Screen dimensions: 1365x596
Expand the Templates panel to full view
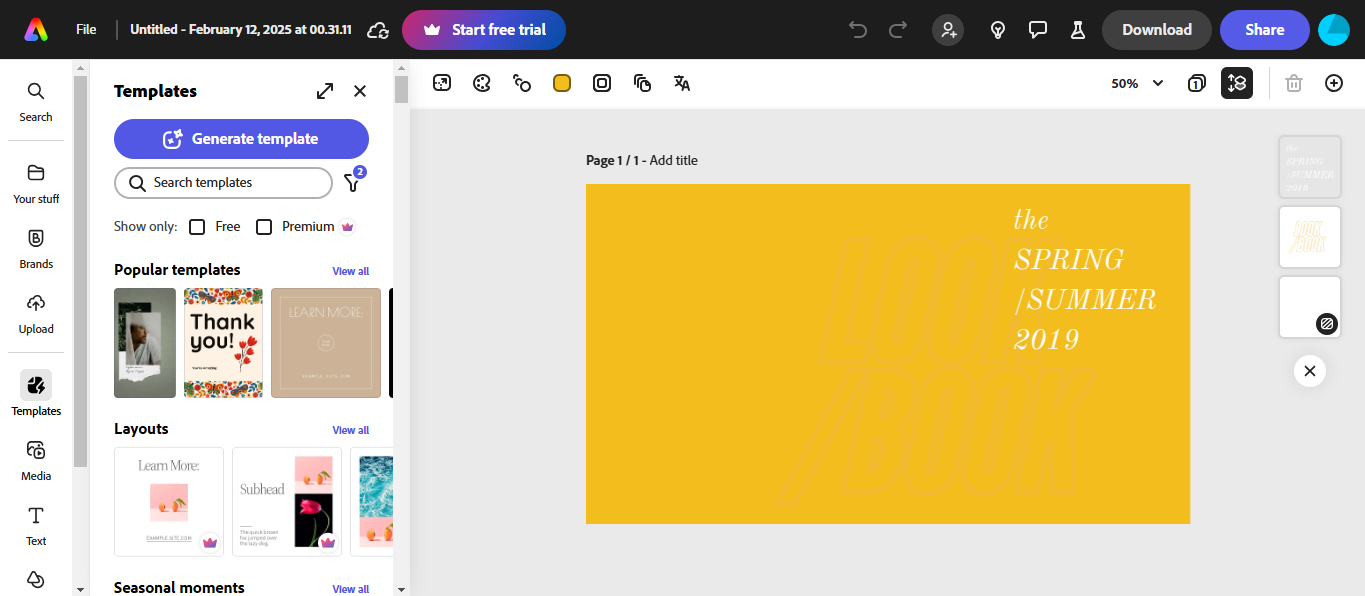(x=325, y=91)
